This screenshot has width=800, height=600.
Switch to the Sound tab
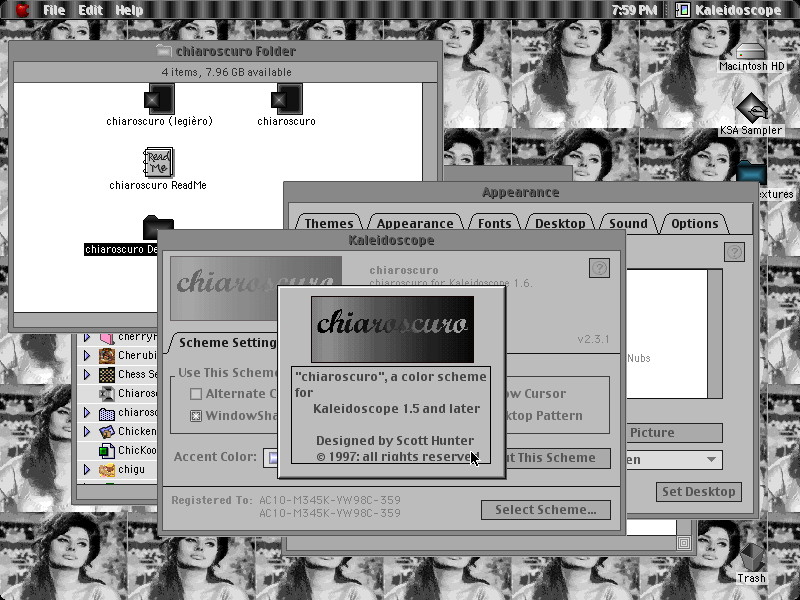pos(628,223)
